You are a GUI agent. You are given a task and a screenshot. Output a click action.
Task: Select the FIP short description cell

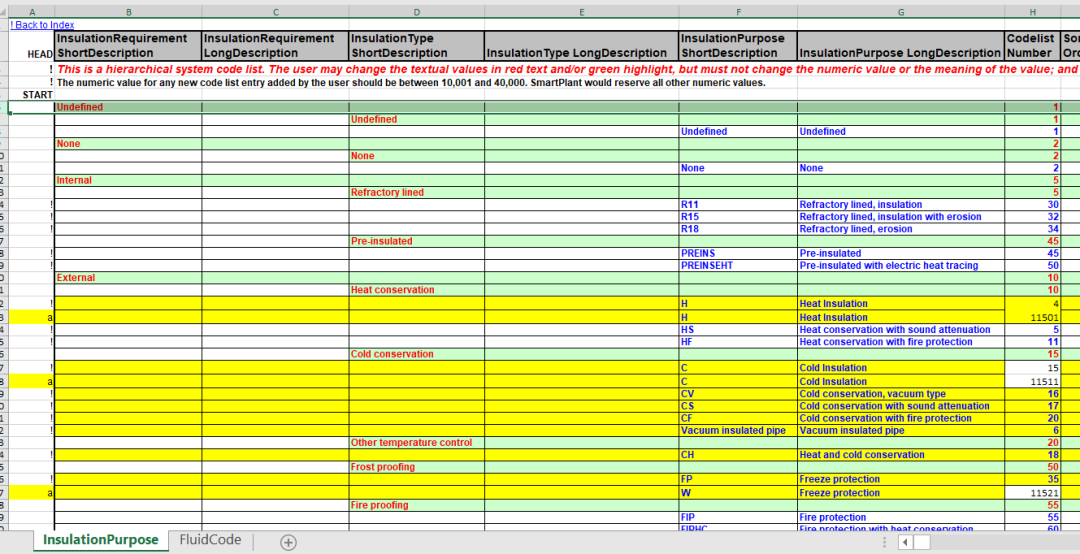738,517
